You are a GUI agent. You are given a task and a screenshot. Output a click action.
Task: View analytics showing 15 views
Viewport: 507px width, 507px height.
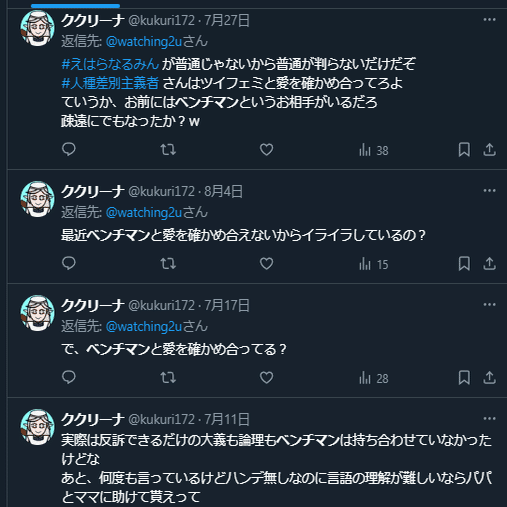coord(374,264)
